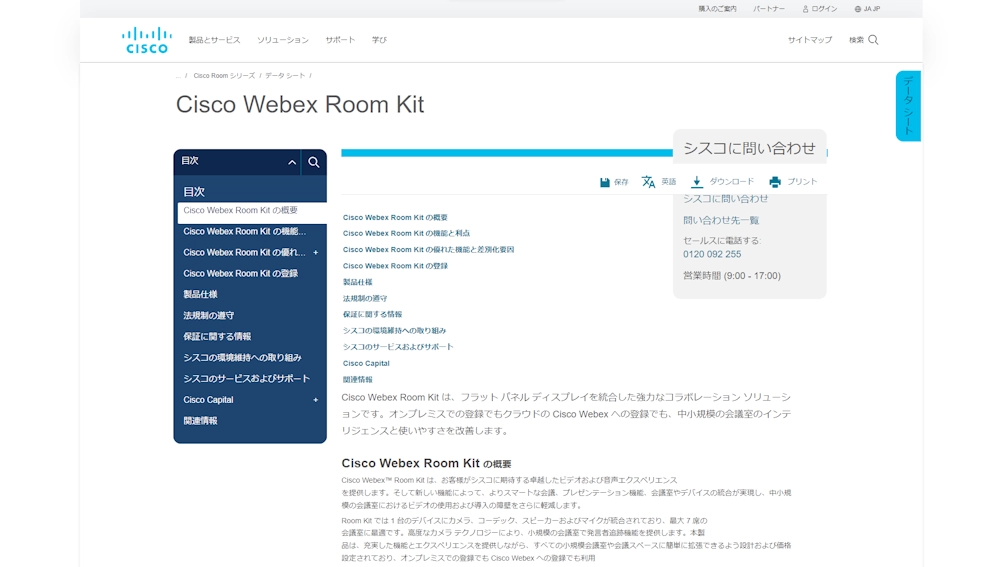Click the download (ダウンロード) arrow icon

697,182
